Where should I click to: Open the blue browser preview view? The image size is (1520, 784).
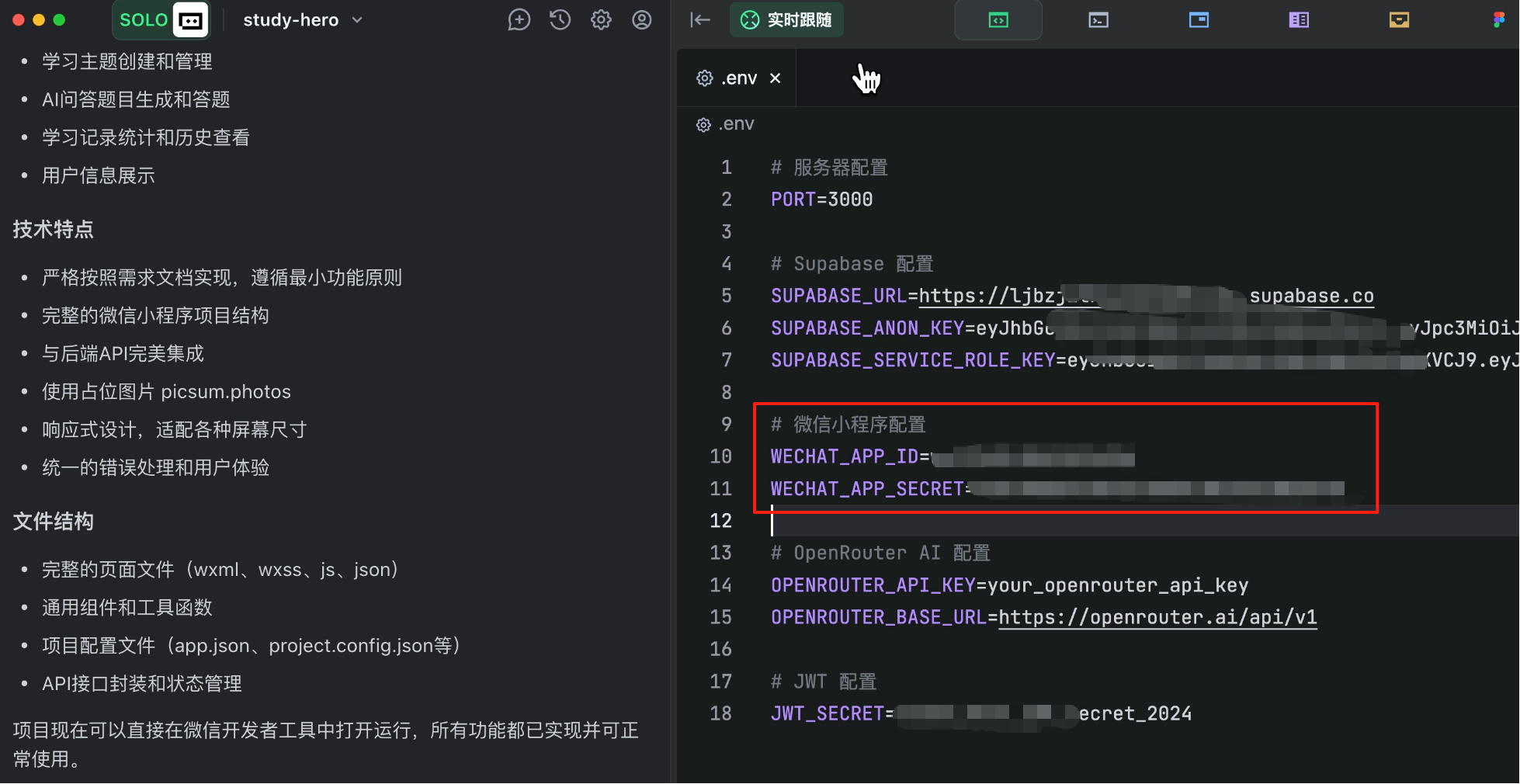pos(1199,20)
